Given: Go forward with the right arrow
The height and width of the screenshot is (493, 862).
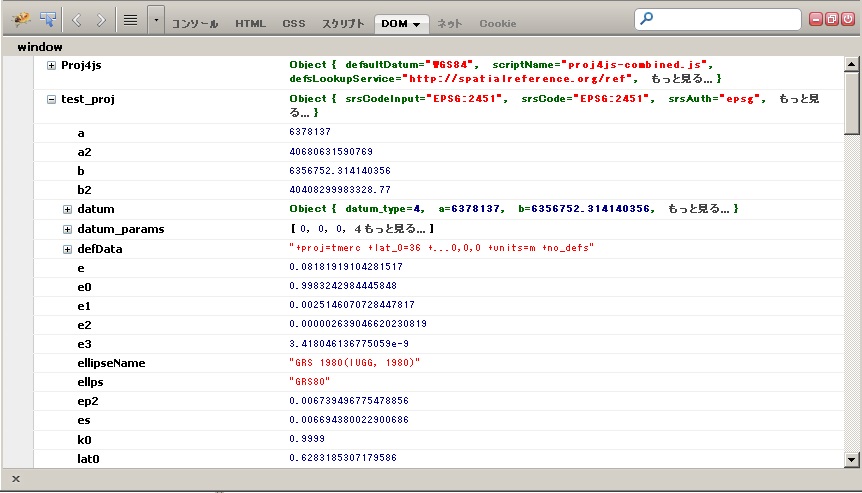Looking at the screenshot, I should 102,19.
